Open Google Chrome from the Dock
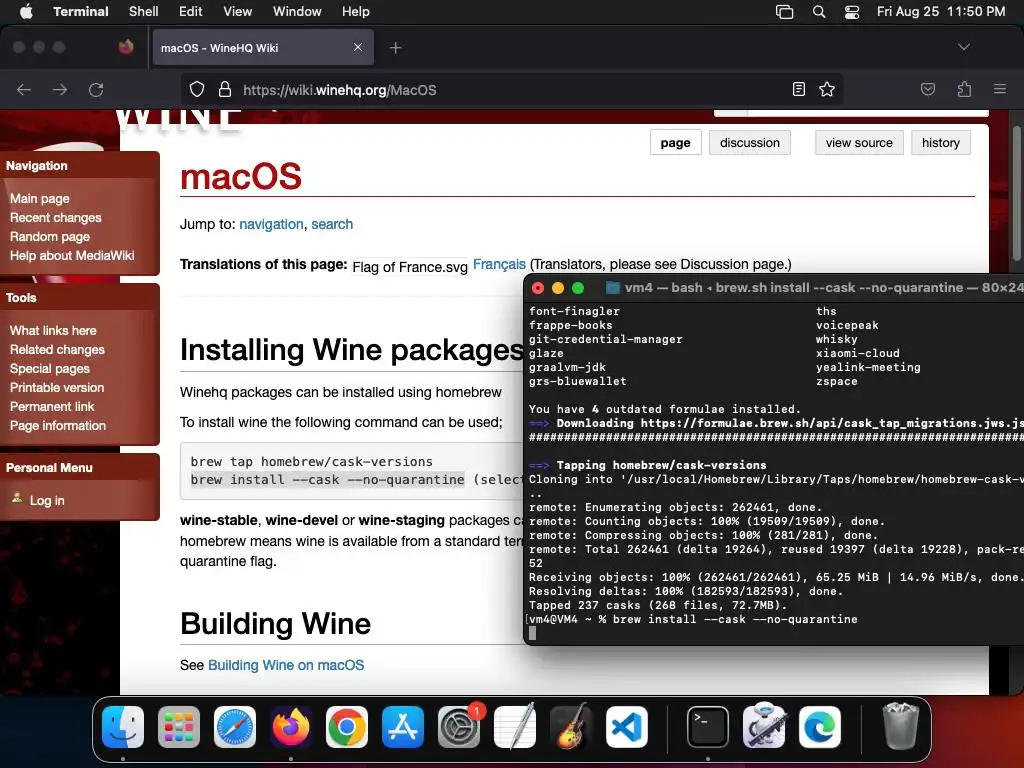Image resolution: width=1024 pixels, height=768 pixels. click(x=347, y=727)
